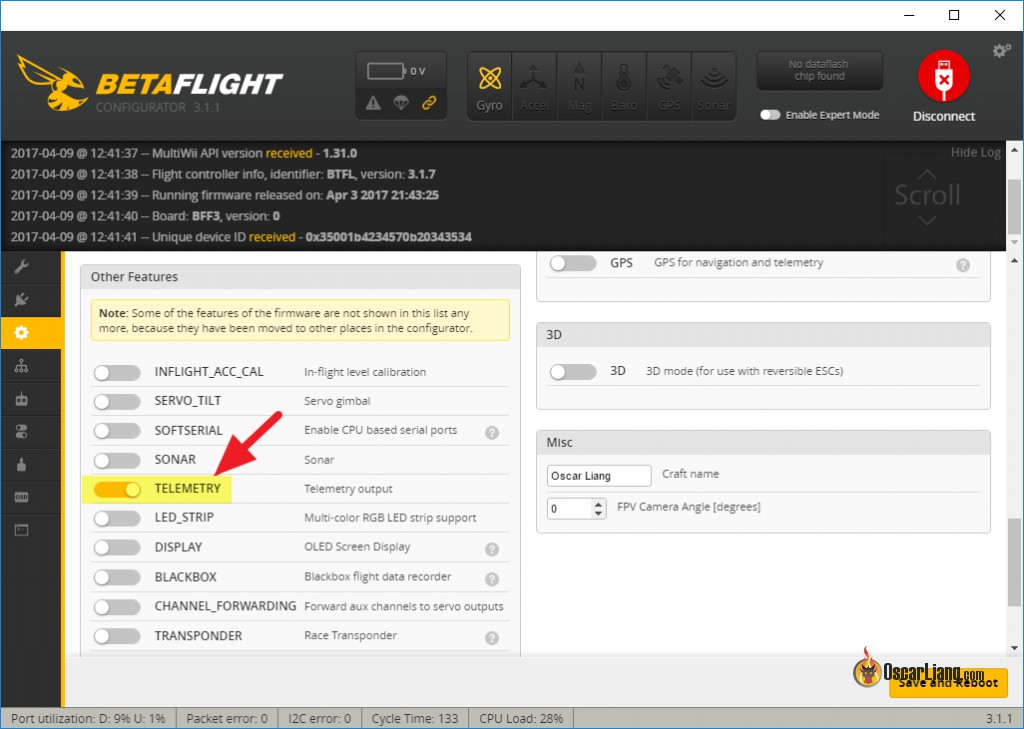Image resolution: width=1024 pixels, height=729 pixels.
Task: Click the Sonar sensor icon
Action: pyautogui.click(x=714, y=87)
